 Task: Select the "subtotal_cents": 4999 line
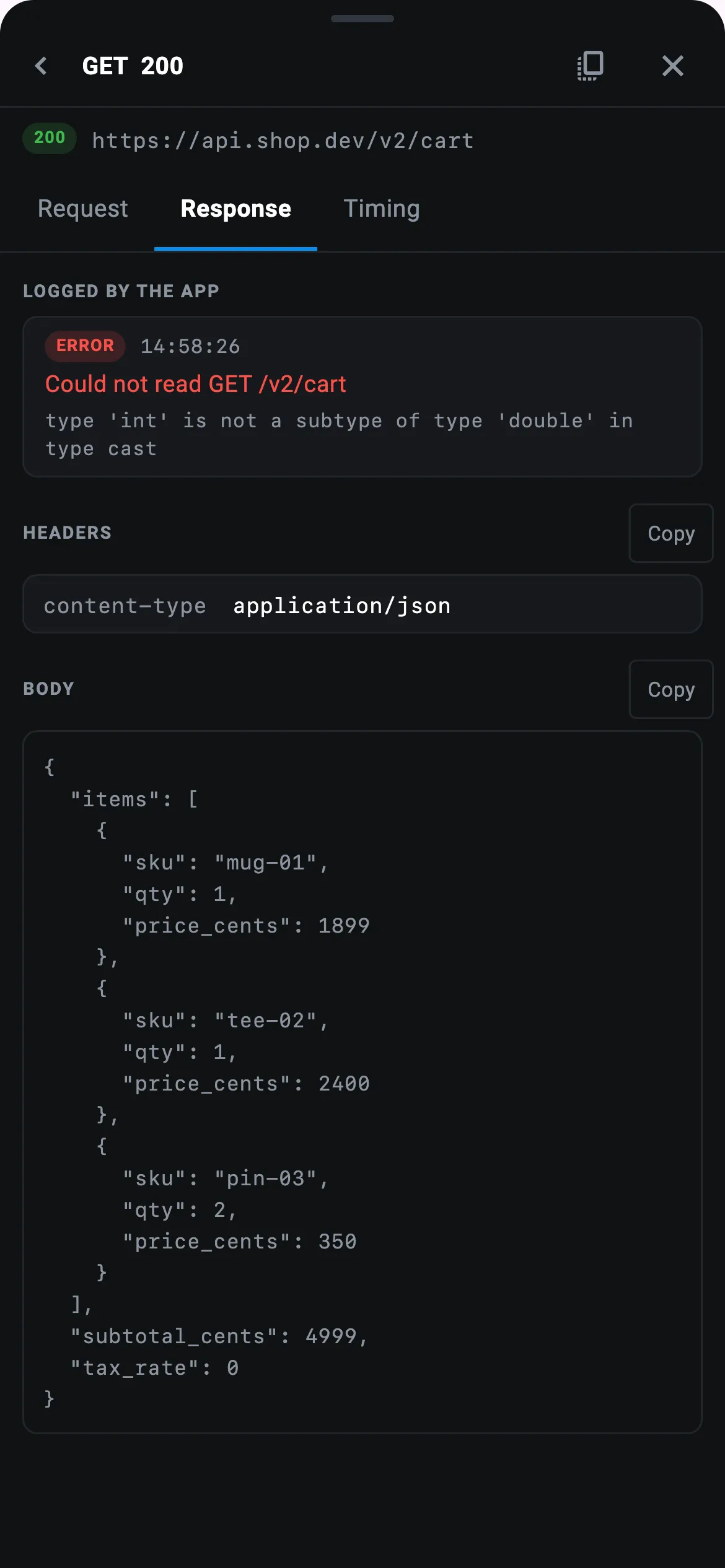tap(219, 1336)
